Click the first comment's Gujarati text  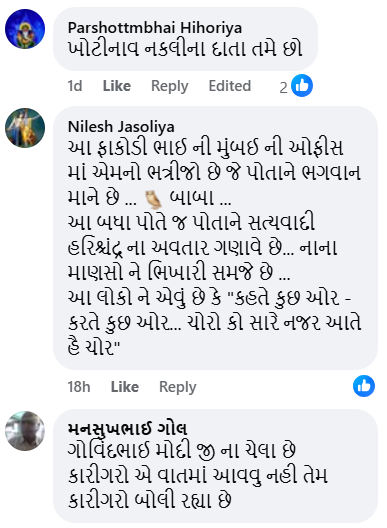pos(185,49)
